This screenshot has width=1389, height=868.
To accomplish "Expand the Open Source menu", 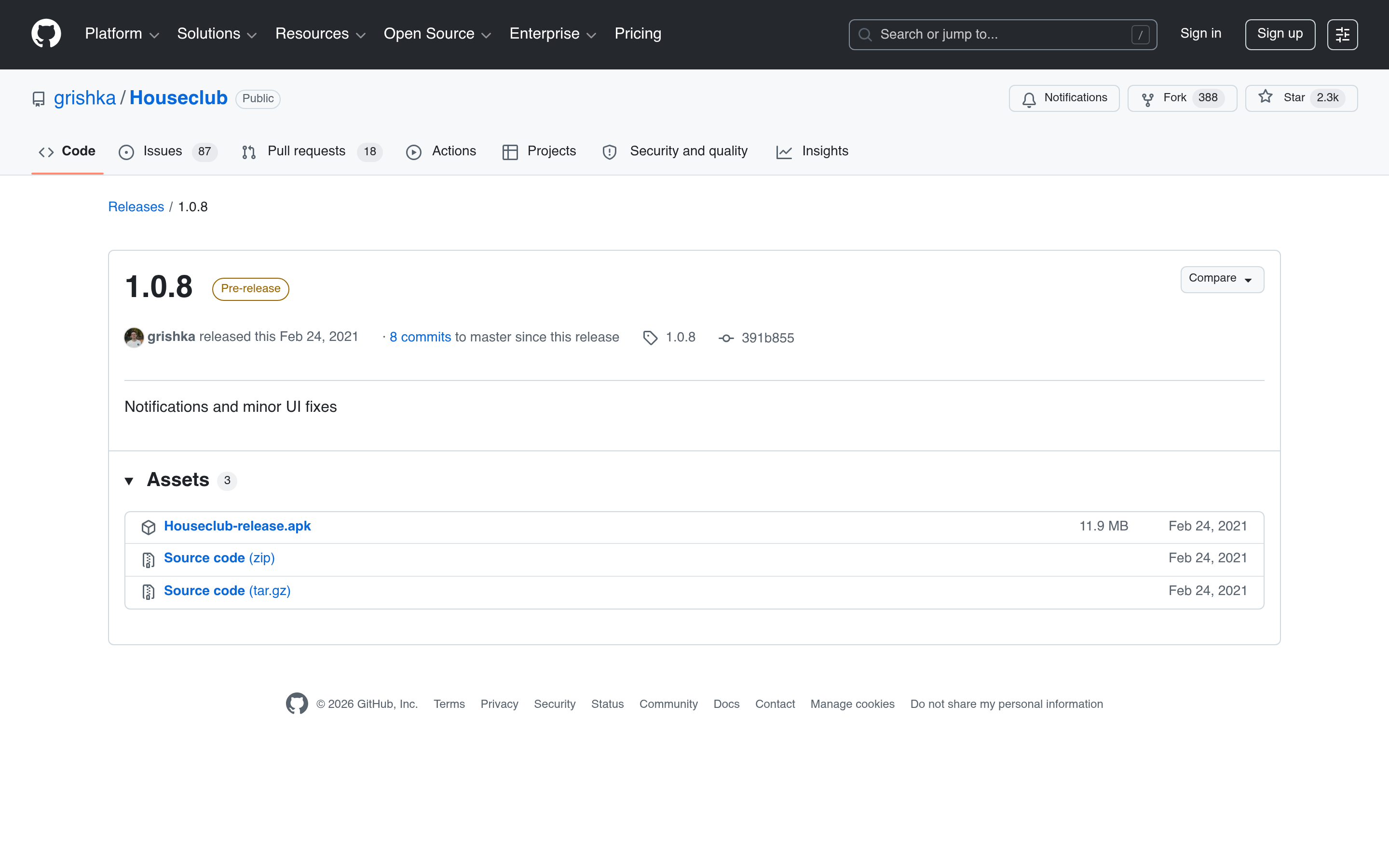I will (x=437, y=34).
